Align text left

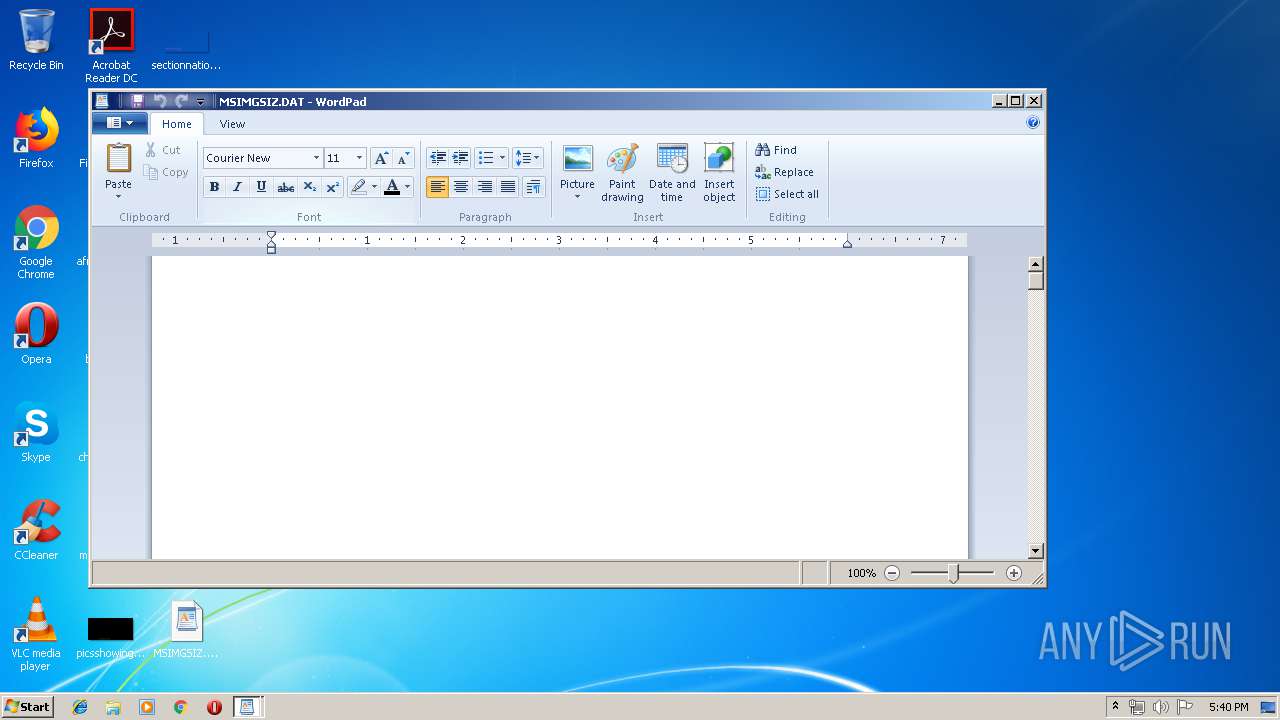pos(437,187)
